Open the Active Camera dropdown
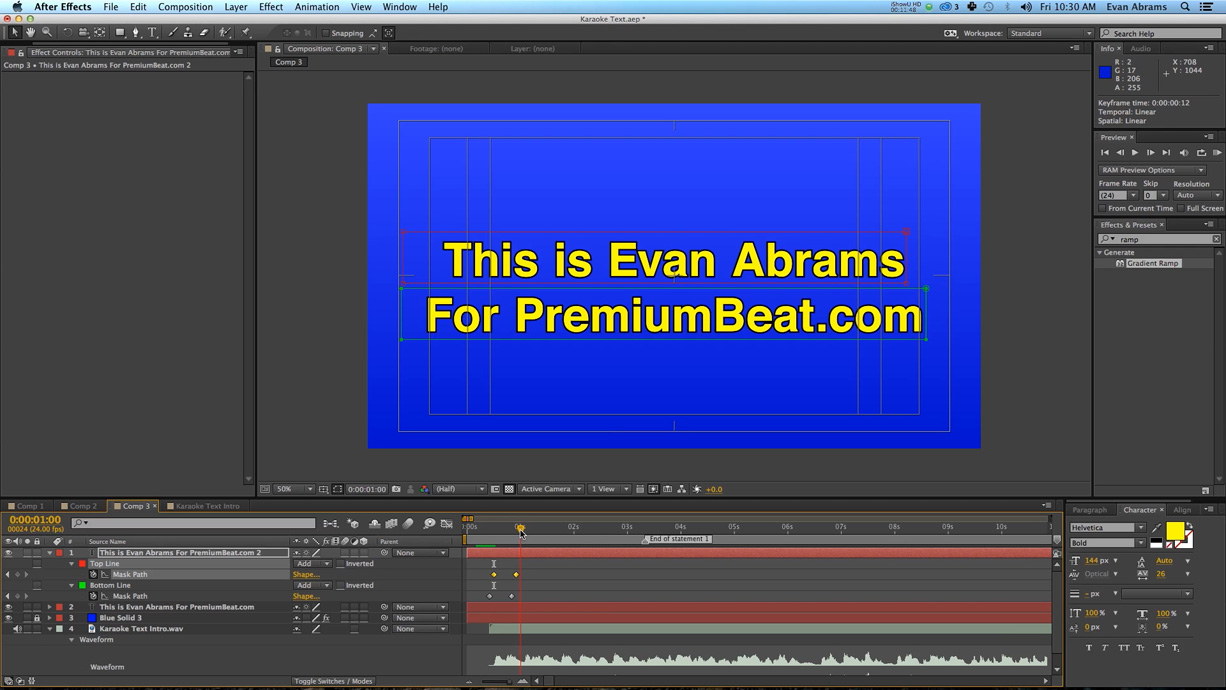 (551, 489)
